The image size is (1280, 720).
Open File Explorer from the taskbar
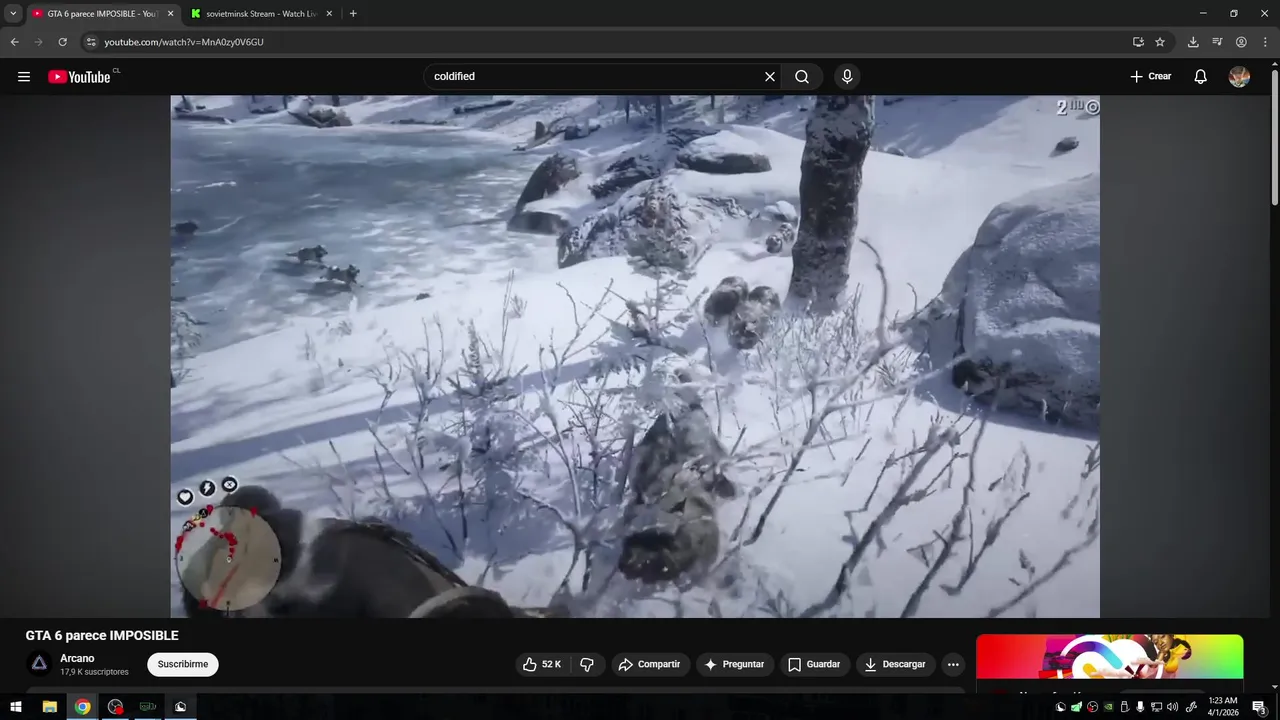coord(49,707)
